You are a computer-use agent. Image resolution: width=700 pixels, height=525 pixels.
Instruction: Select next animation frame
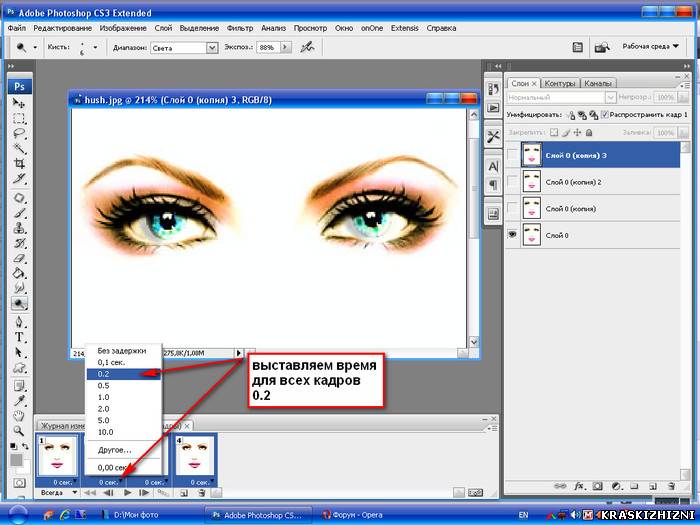click(144, 493)
